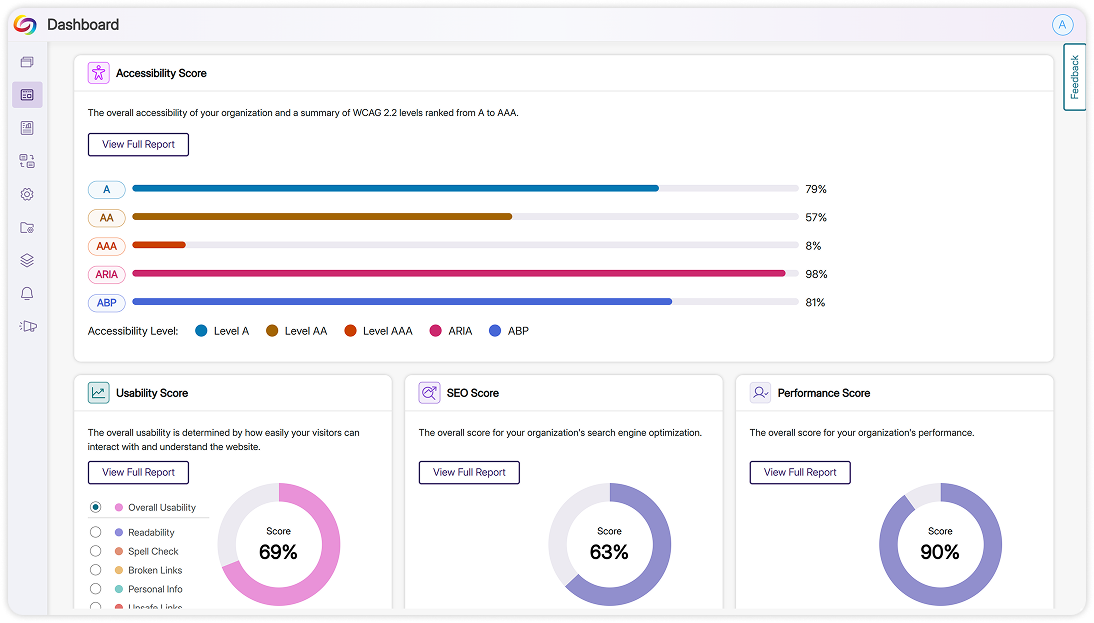
Task: Open the layers stack icon in sidebar
Action: pos(27,260)
